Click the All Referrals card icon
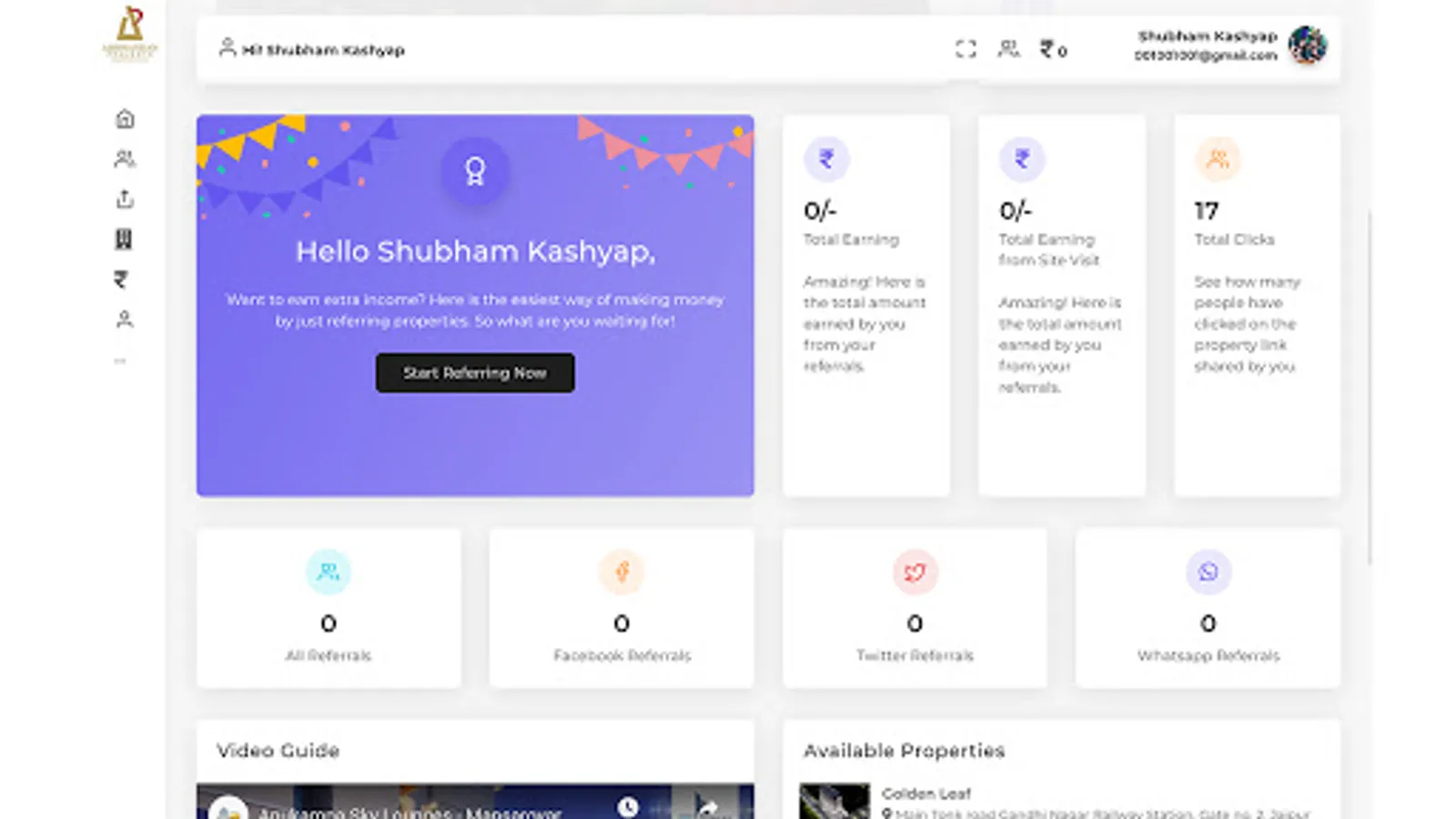Viewport: 1456px width, 819px height. coord(329,571)
